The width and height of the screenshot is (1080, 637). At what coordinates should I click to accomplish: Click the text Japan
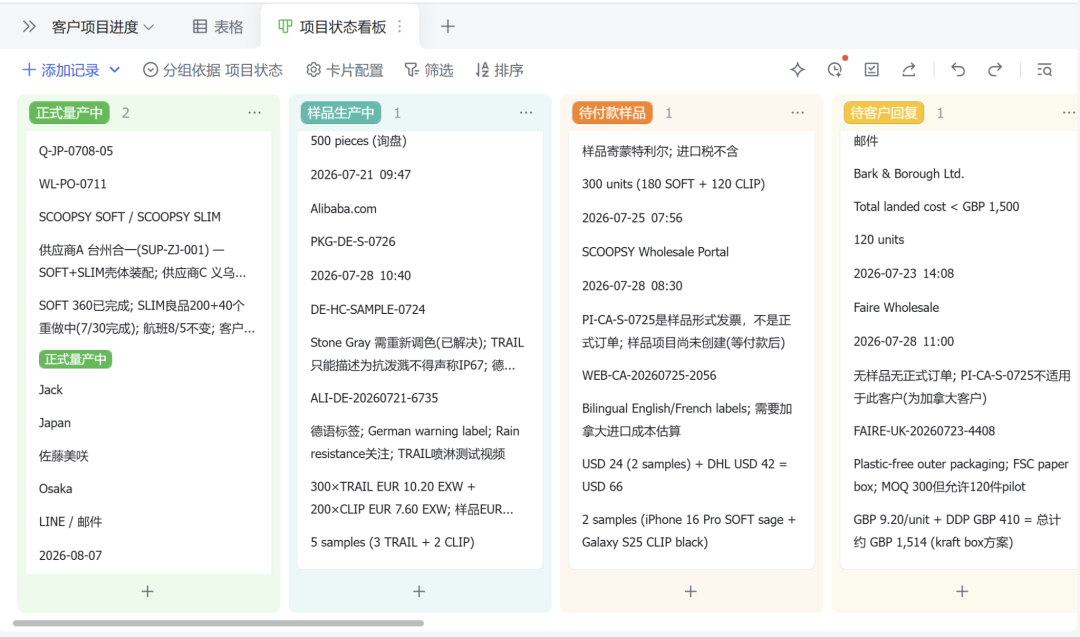[x=54, y=423]
